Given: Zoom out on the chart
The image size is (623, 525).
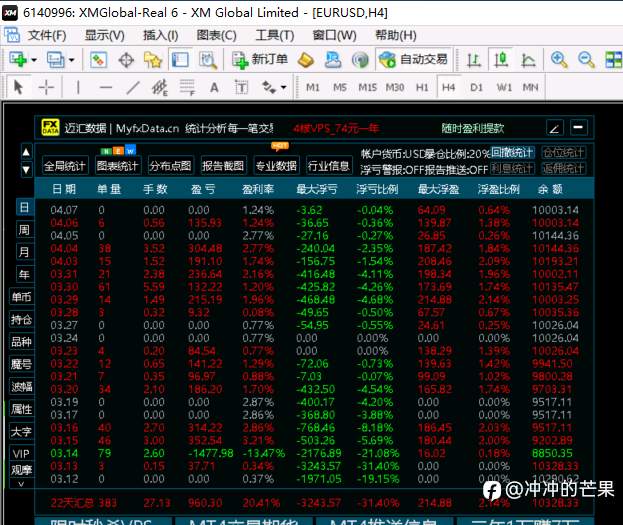Looking at the screenshot, I should [586, 60].
